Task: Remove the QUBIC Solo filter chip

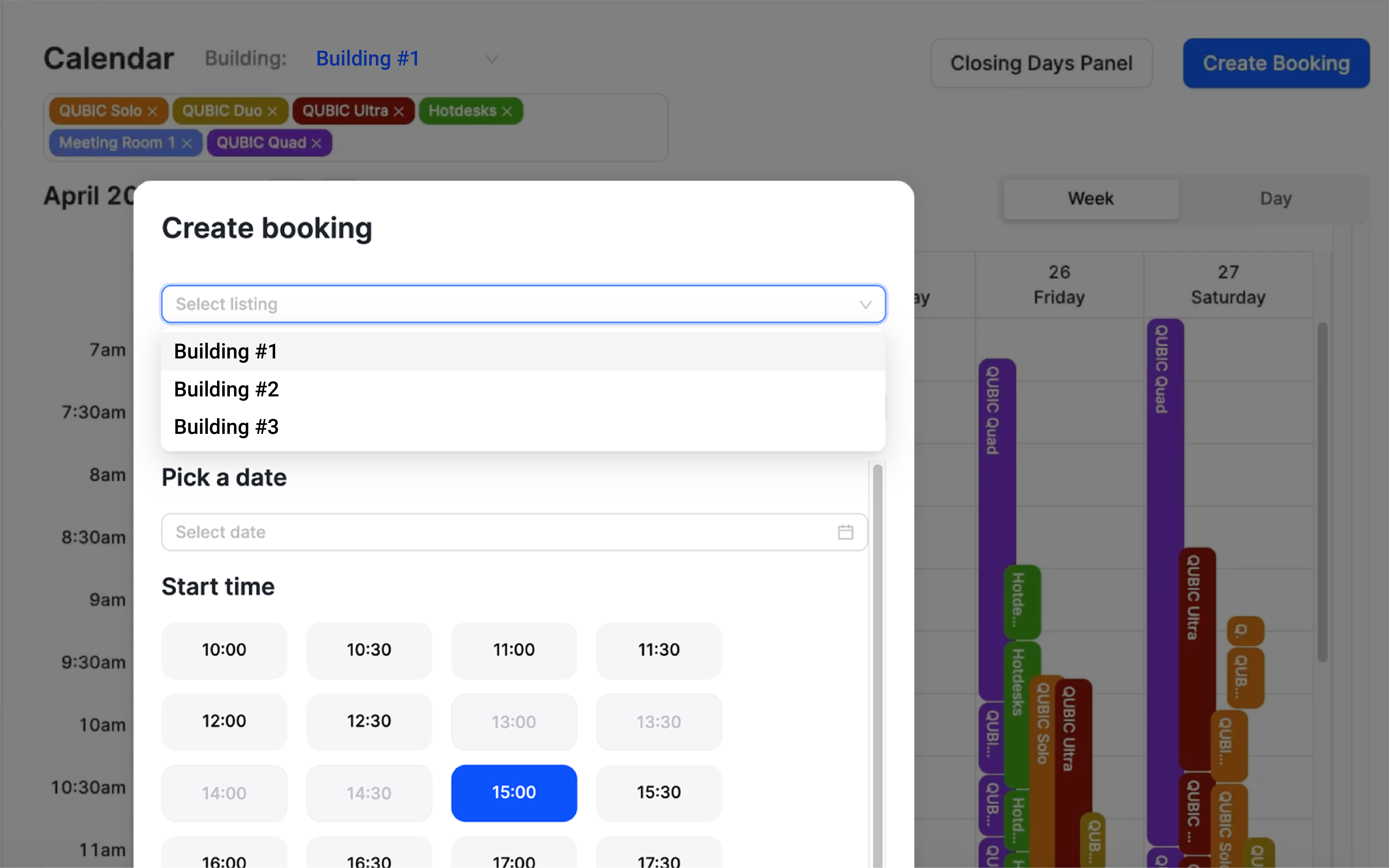Action: point(153,111)
